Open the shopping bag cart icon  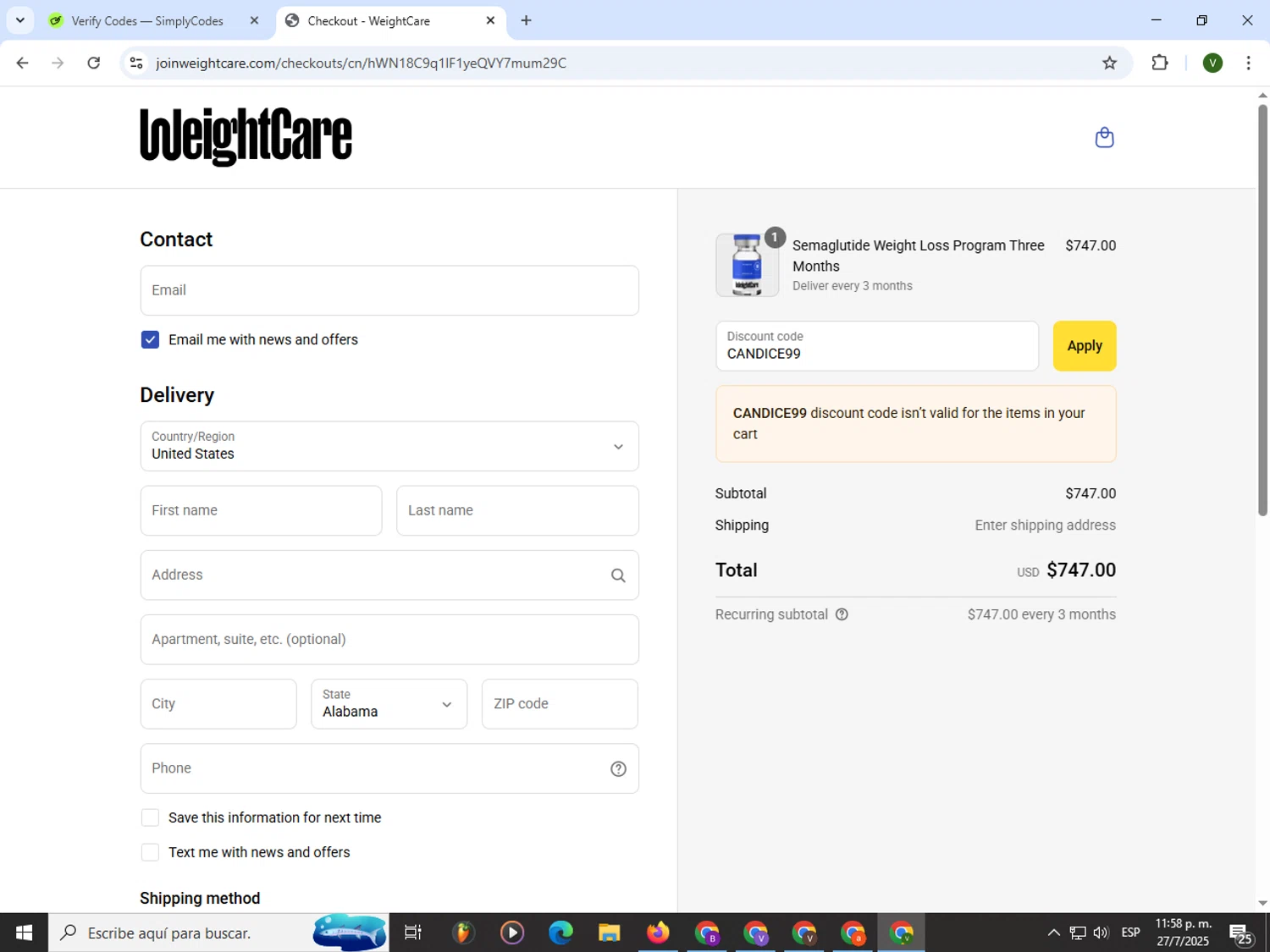[x=1104, y=137]
